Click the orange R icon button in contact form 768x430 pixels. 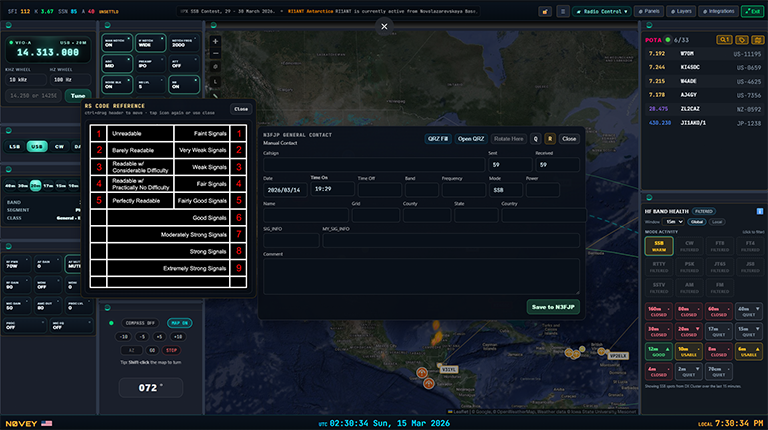550,139
